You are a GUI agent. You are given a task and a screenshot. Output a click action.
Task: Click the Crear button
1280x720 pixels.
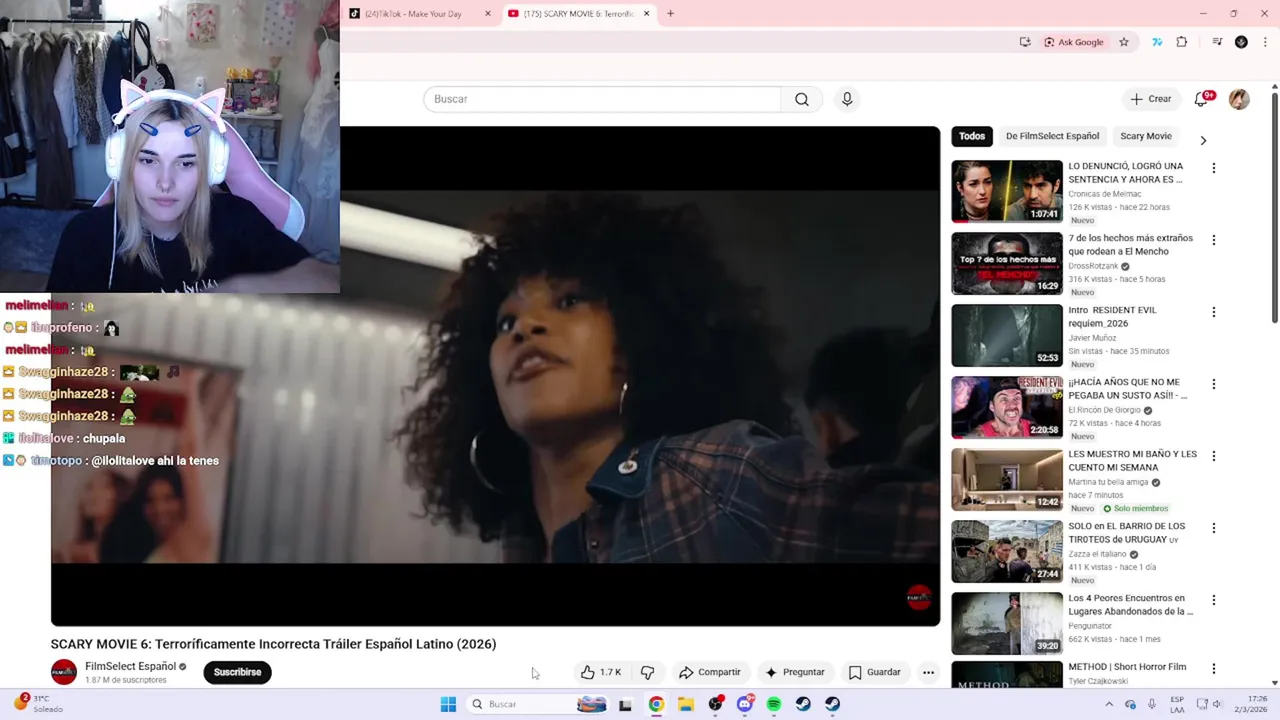1151,99
